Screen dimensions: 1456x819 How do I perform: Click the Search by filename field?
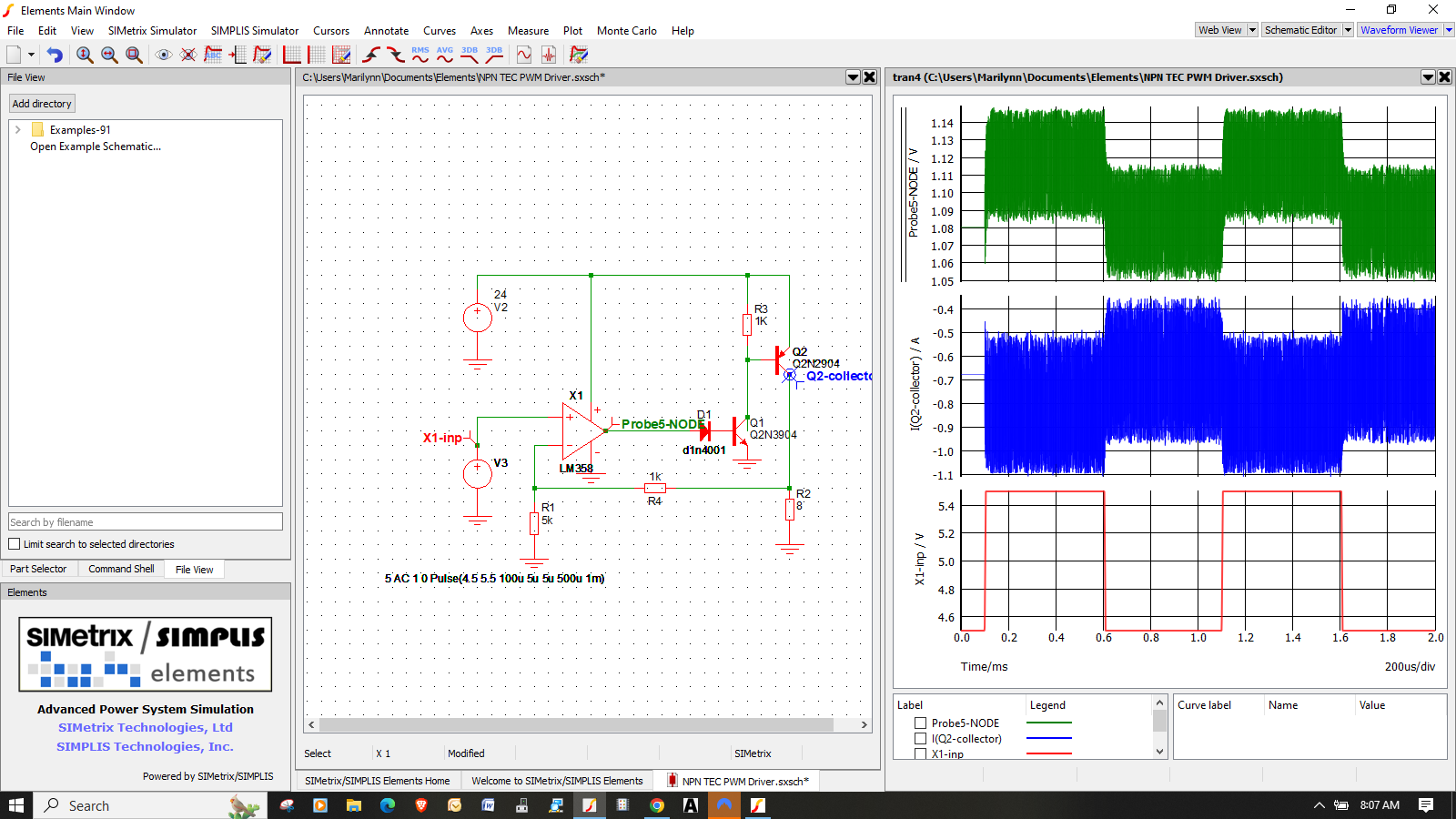pyautogui.click(x=146, y=521)
